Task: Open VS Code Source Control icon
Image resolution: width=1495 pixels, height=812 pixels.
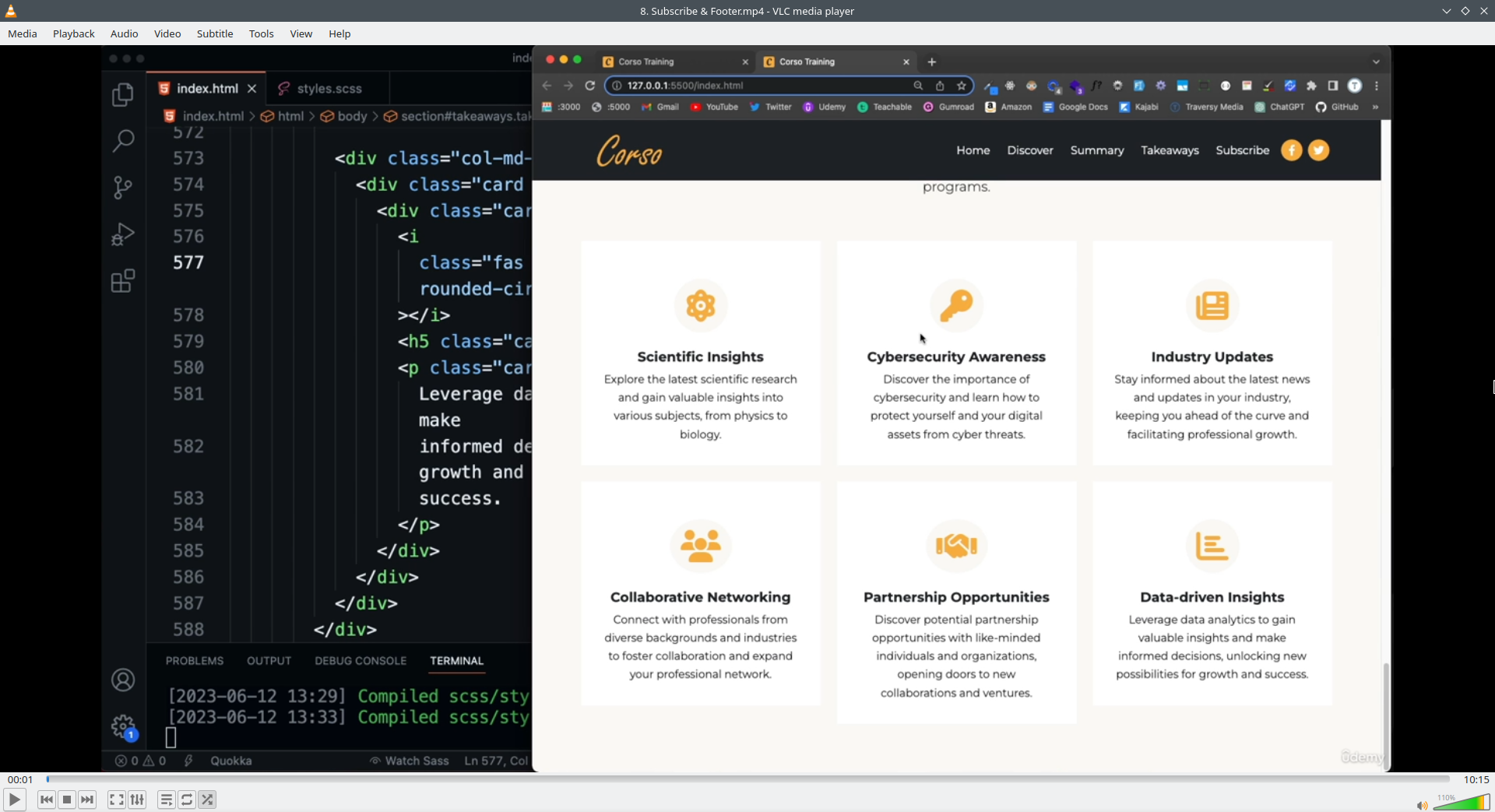Action: pyautogui.click(x=123, y=188)
